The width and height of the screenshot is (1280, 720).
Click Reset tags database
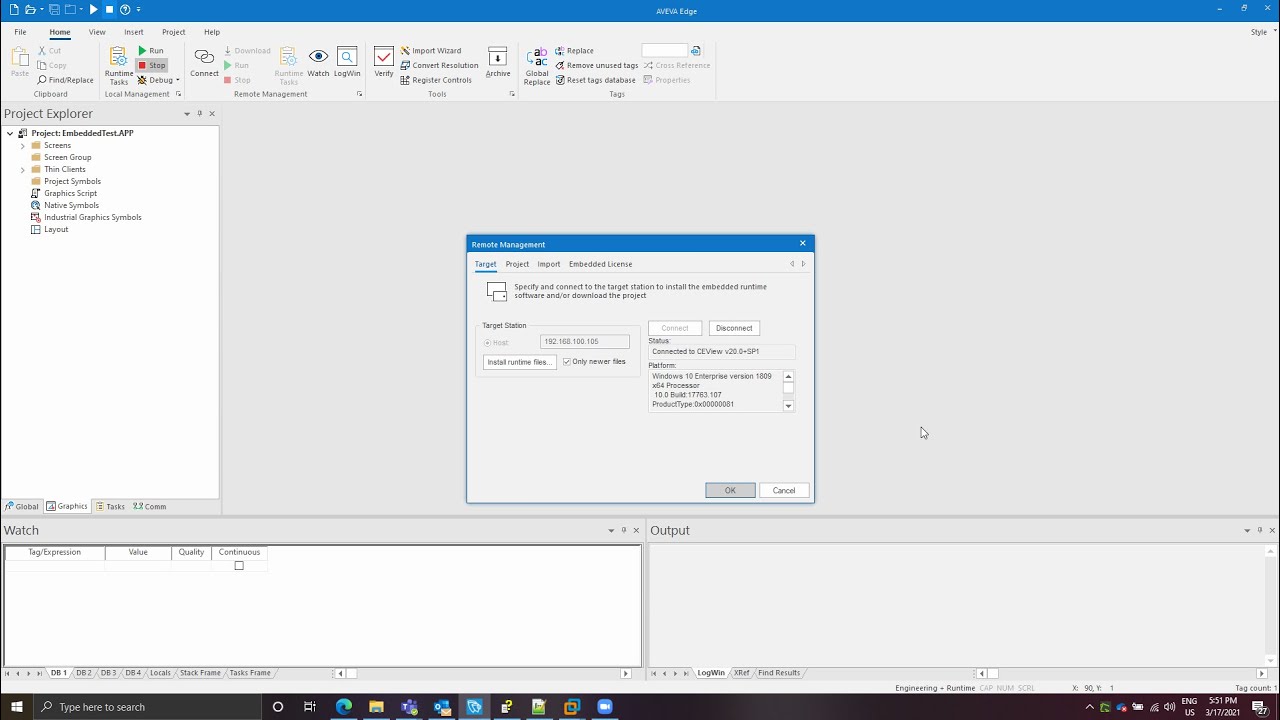[595, 80]
